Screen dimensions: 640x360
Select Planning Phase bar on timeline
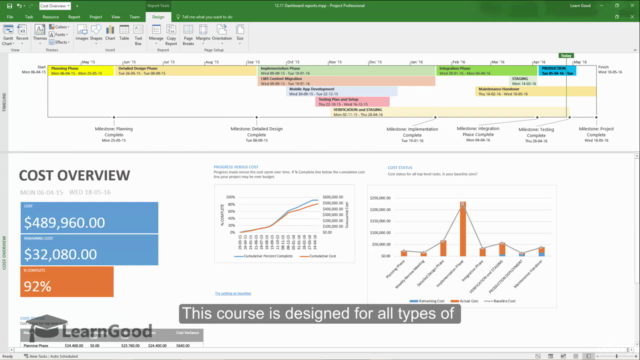pos(81,71)
